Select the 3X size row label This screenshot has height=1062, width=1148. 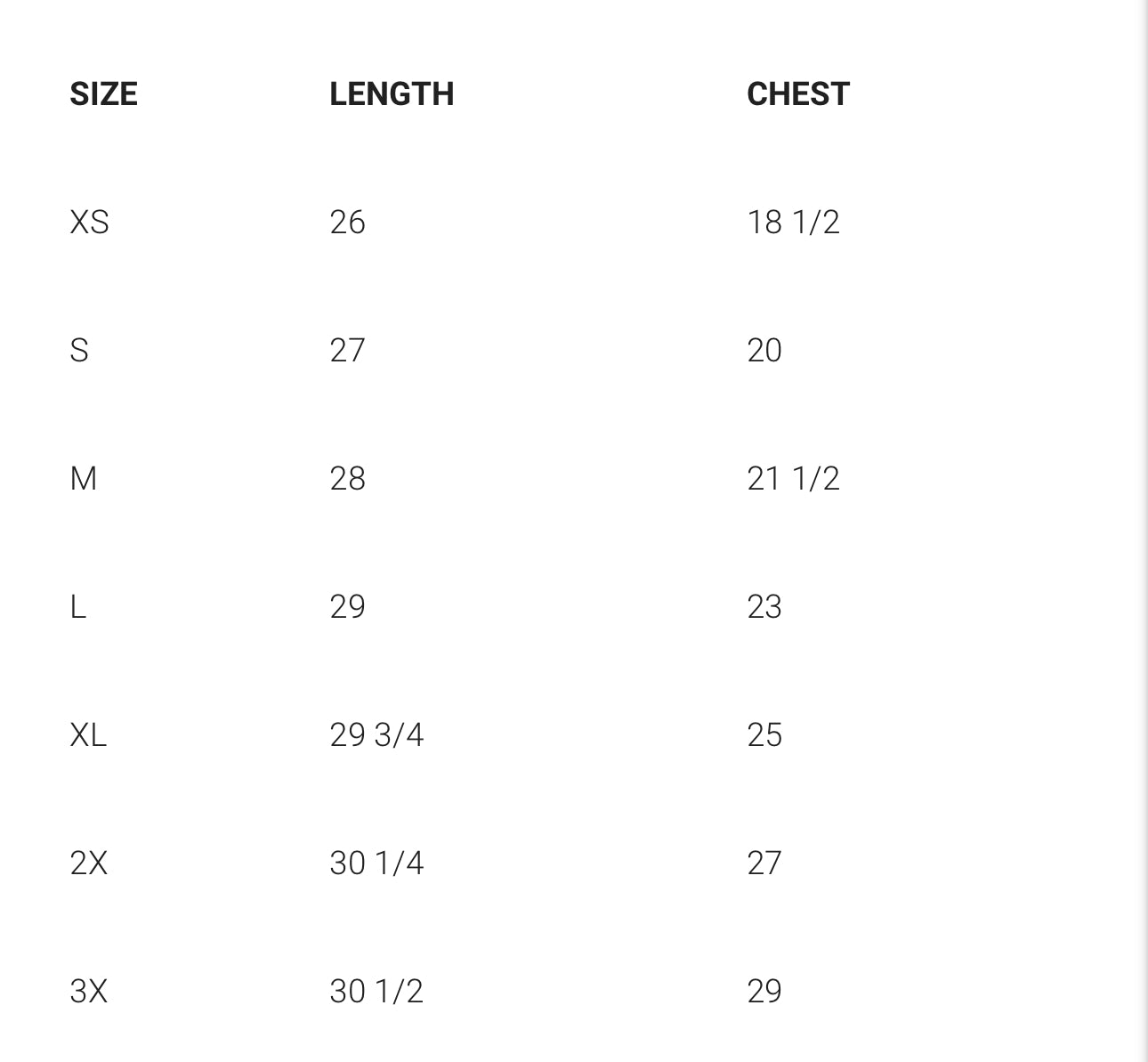[x=88, y=991]
